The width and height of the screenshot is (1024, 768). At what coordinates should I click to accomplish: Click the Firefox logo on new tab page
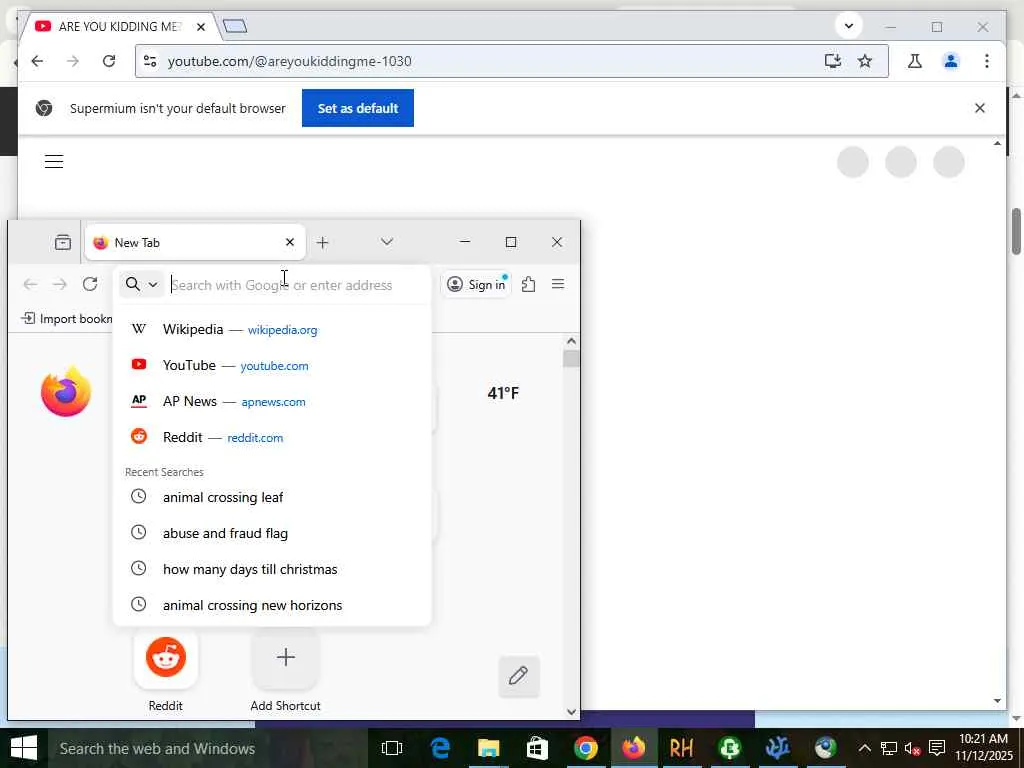click(x=65, y=392)
